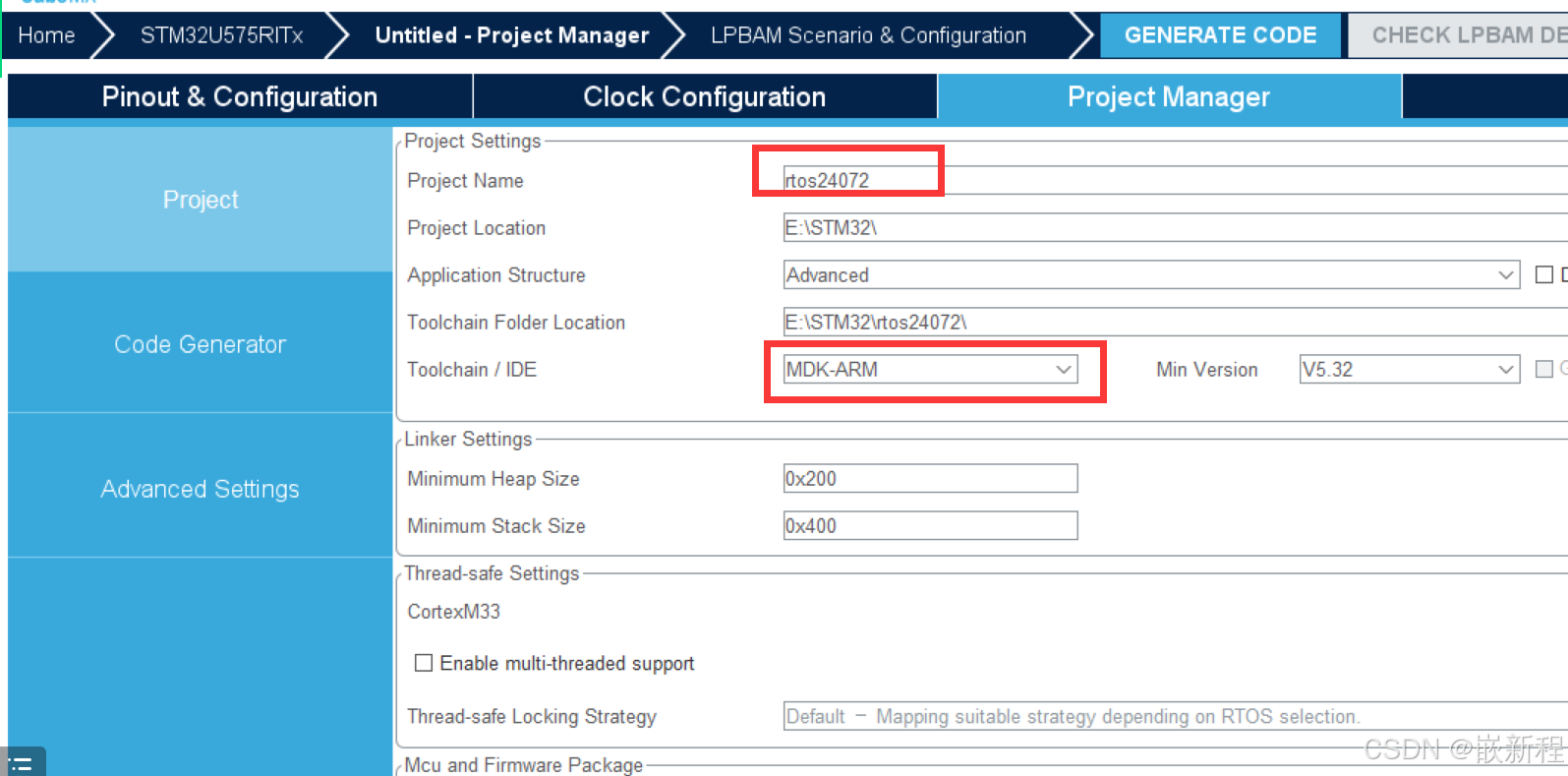Click the CortexM33 label
Viewport: 1568px width, 776px height.
(x=453, y=612)
